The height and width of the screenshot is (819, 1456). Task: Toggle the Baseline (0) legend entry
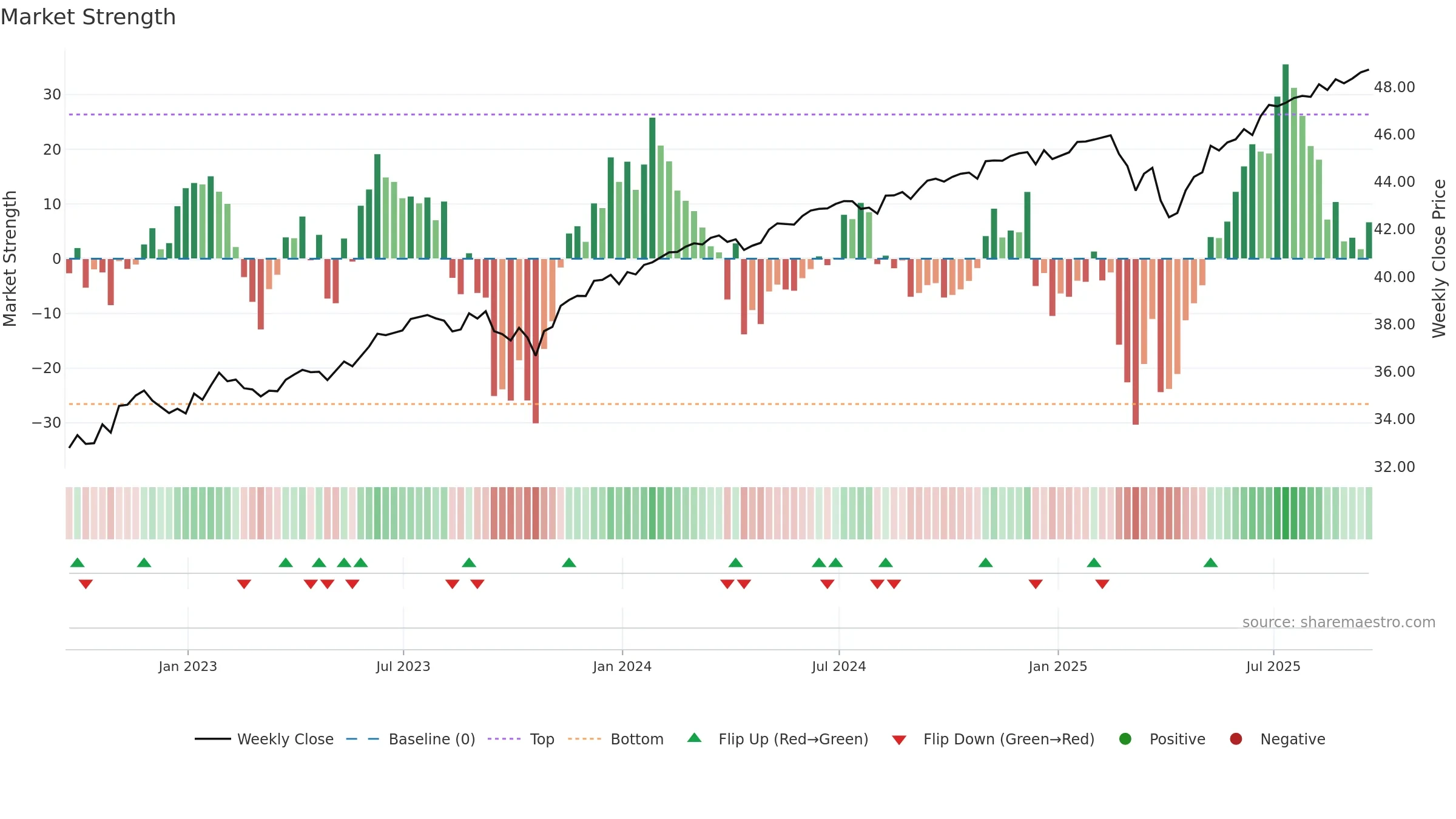click(411, 739)
